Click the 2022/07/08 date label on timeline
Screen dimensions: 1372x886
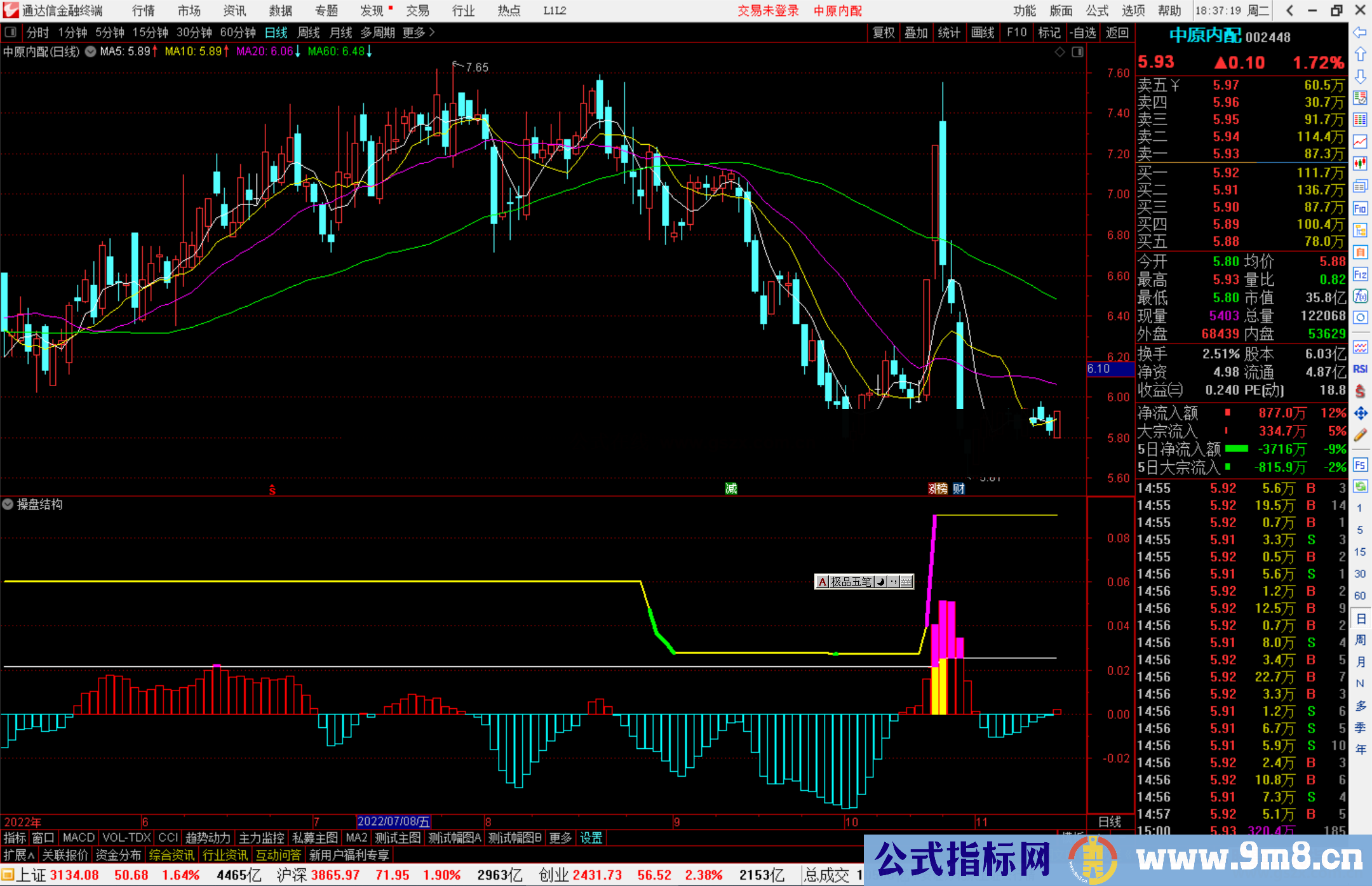coord(393,821)
